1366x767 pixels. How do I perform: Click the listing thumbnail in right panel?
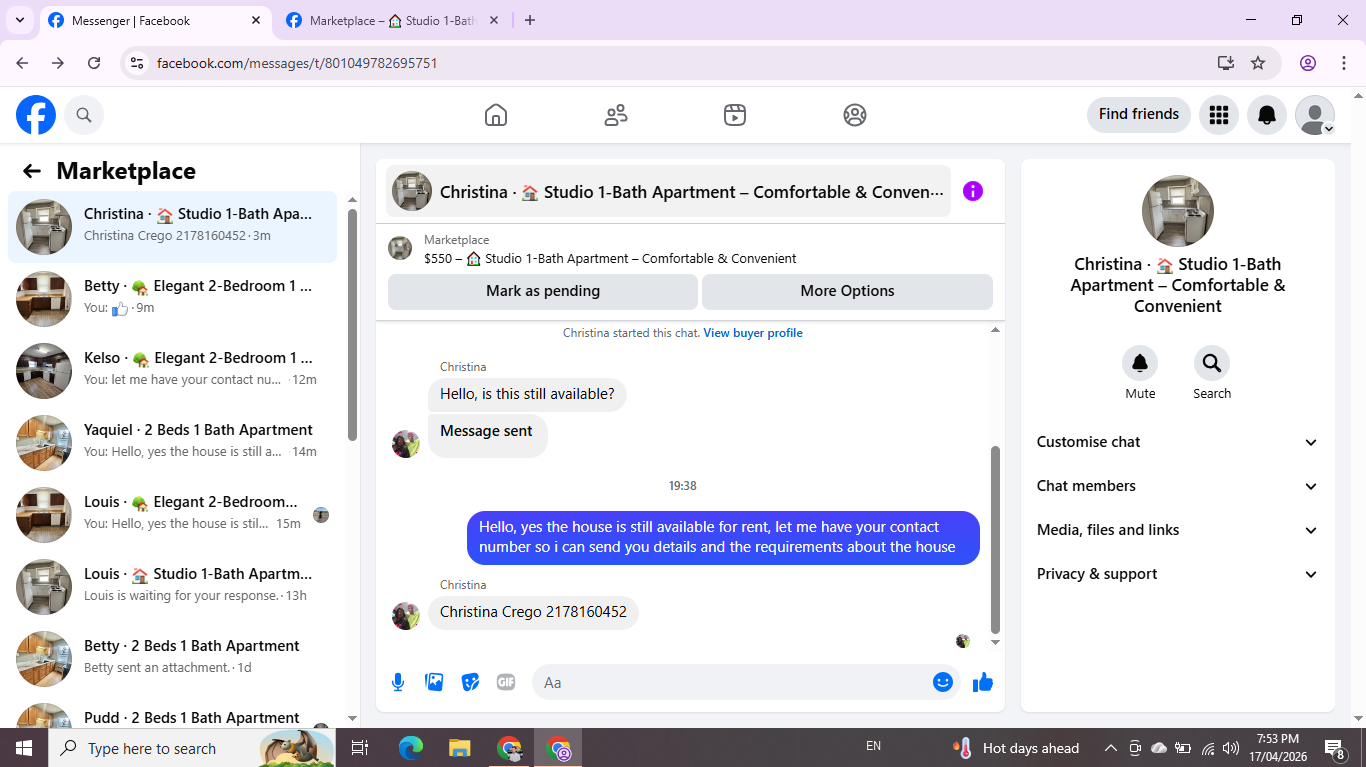(1178, 211)
